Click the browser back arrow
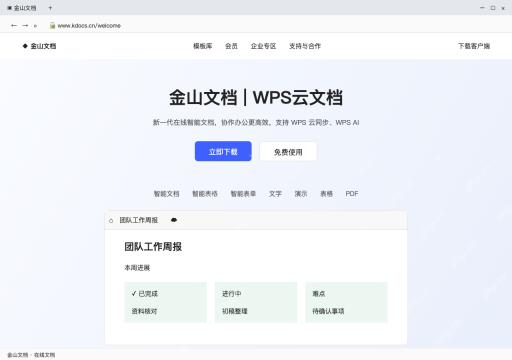This screenshot has width=512, height=360. (14, 25)
